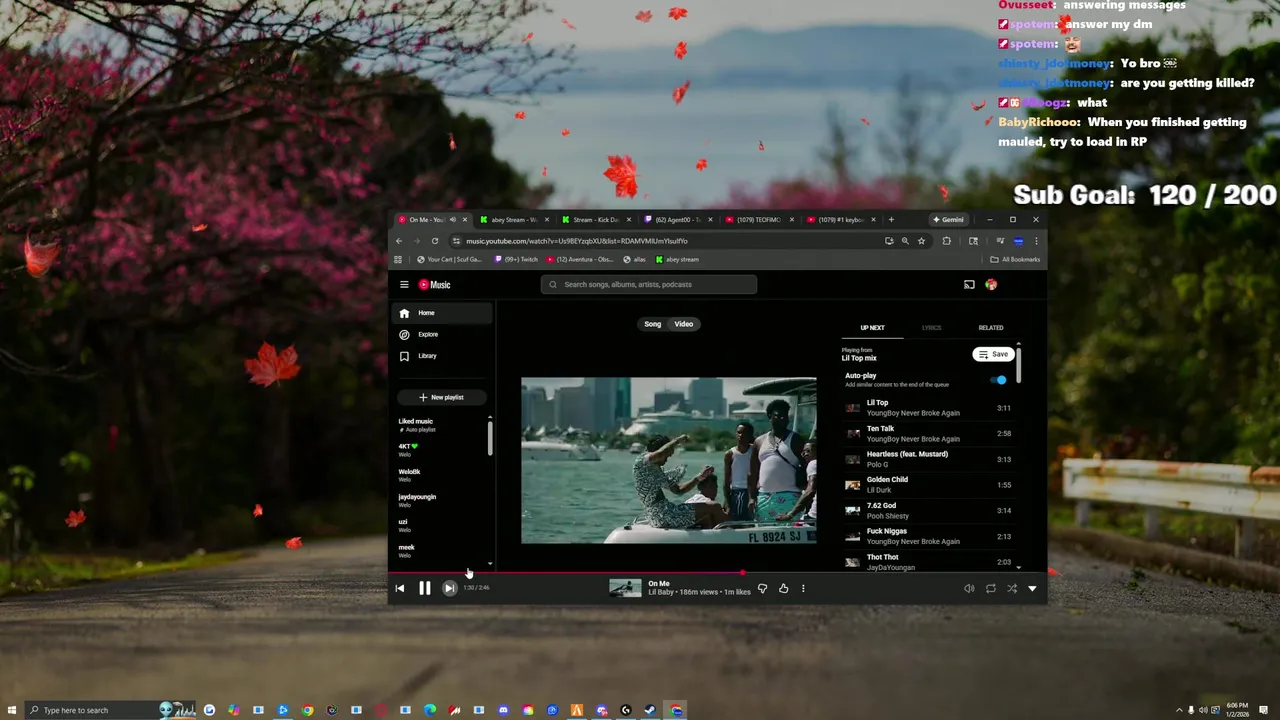Open the bookmarks bar apps grid icon

click(398, 260)
